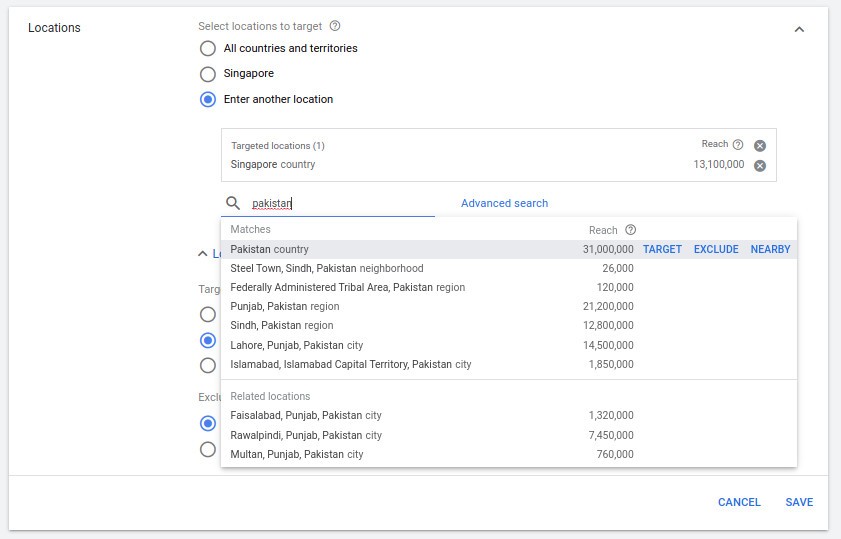
Task: Choose first Target radio option
Action: [208, 314]
